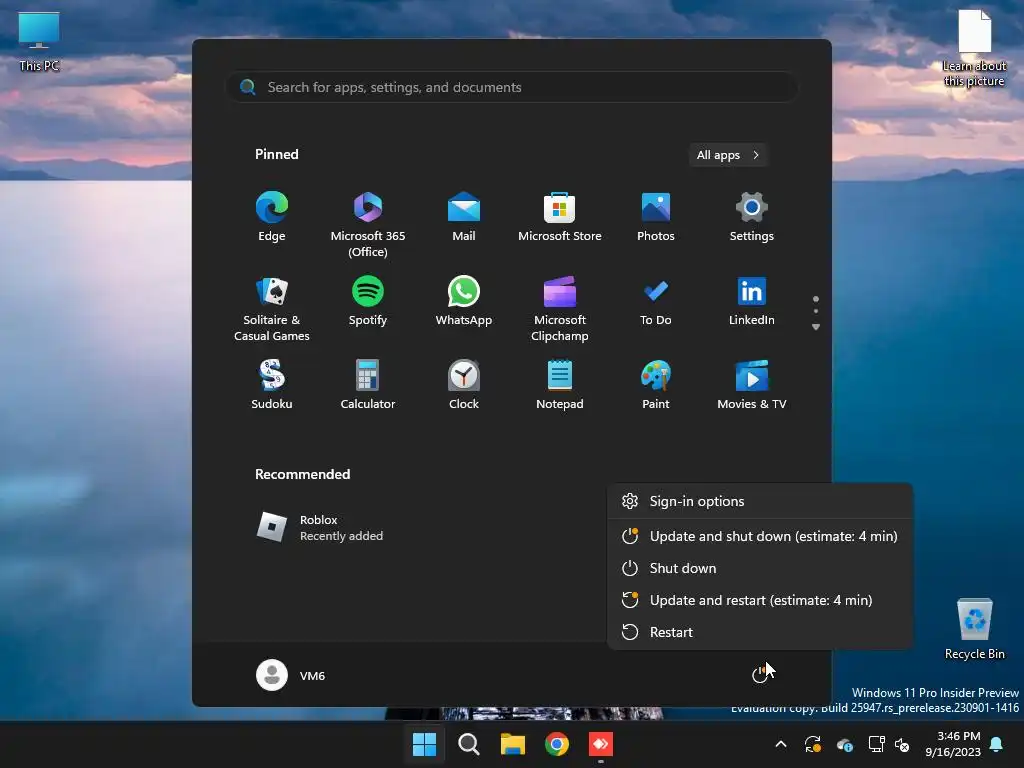This screenshot has width=1024, height=768.
Task: Select This PC desktop icon
Action: click(39, 41)
